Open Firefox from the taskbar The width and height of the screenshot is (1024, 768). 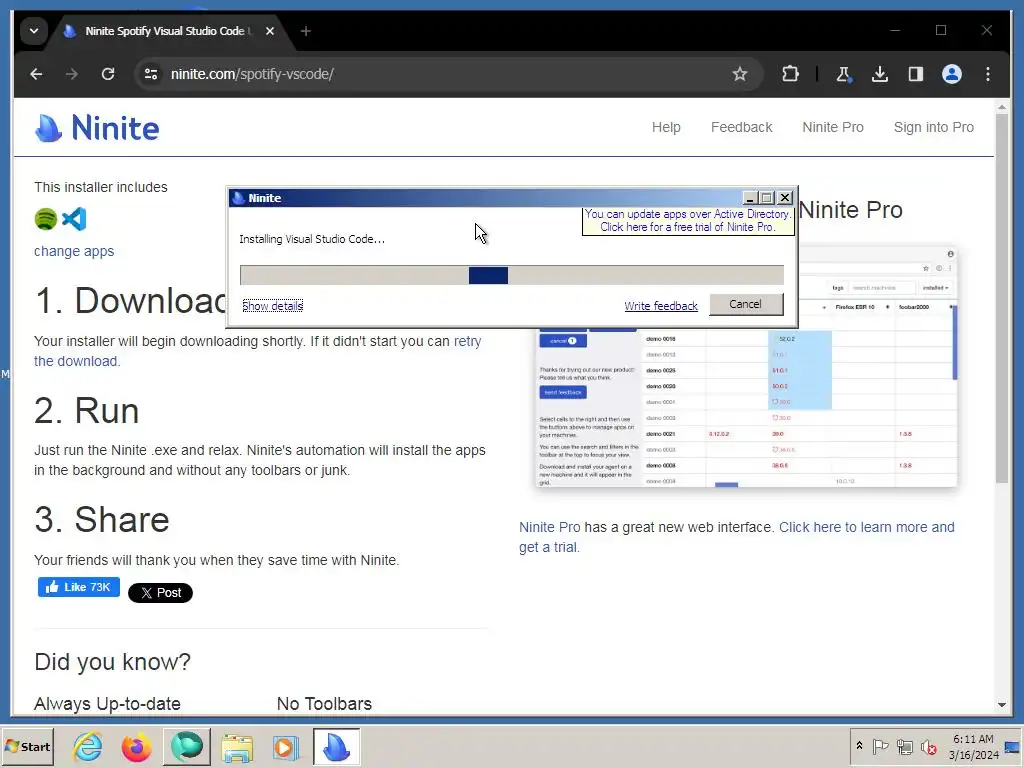point(136,746)
